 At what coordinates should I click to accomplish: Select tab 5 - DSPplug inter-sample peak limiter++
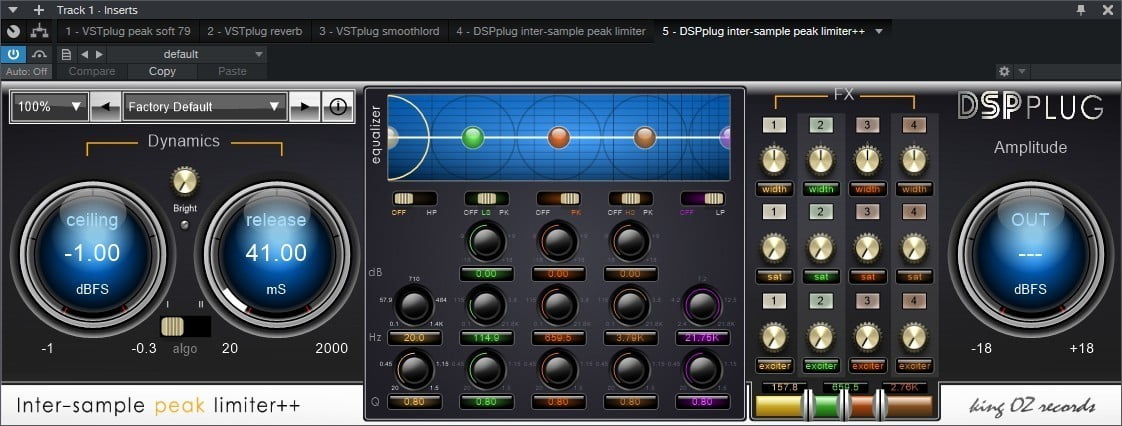pos(764,32)
